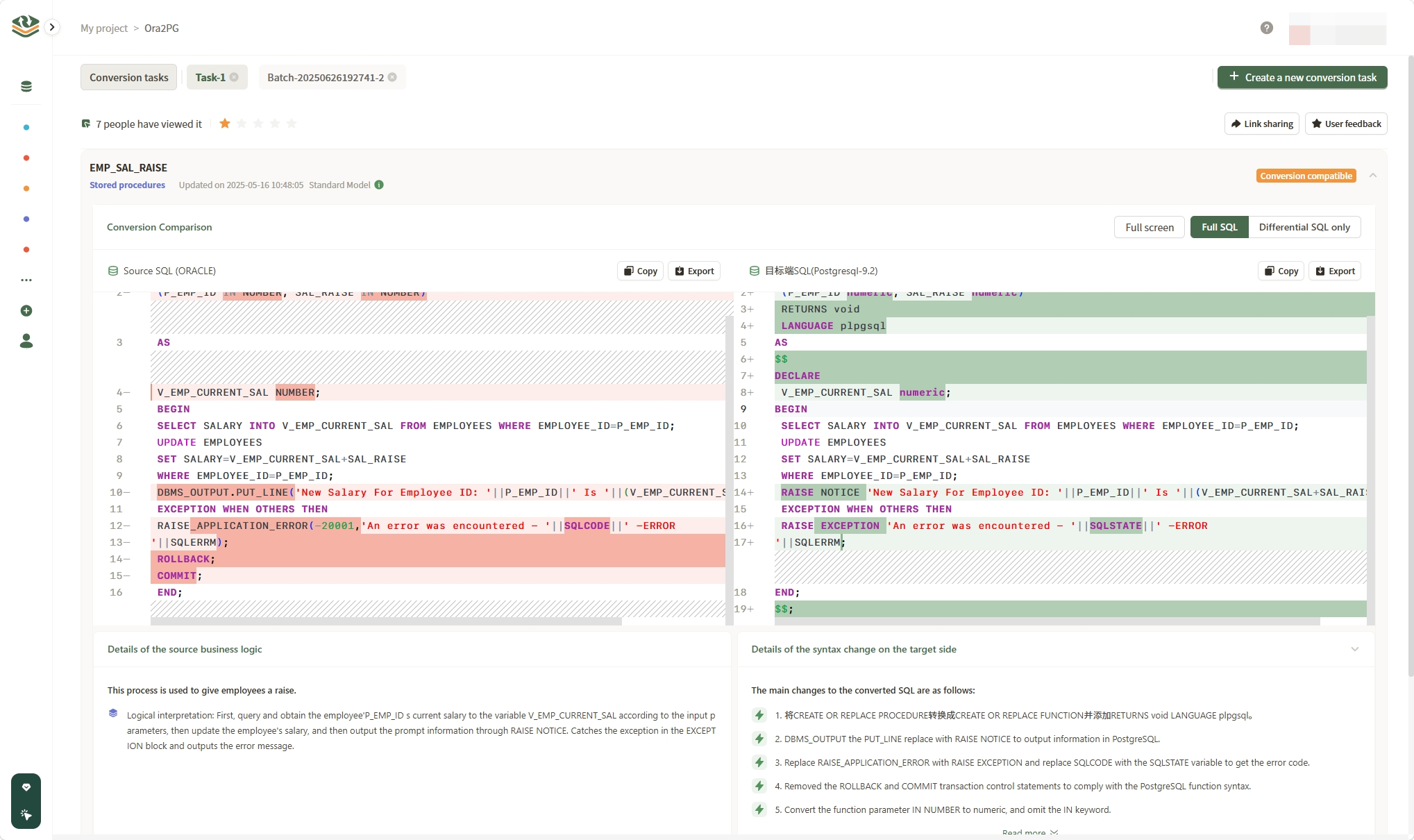Viewport: 1414px width, 840px height.
Task: Click the teal dot sidebar item
Action: 26,127
